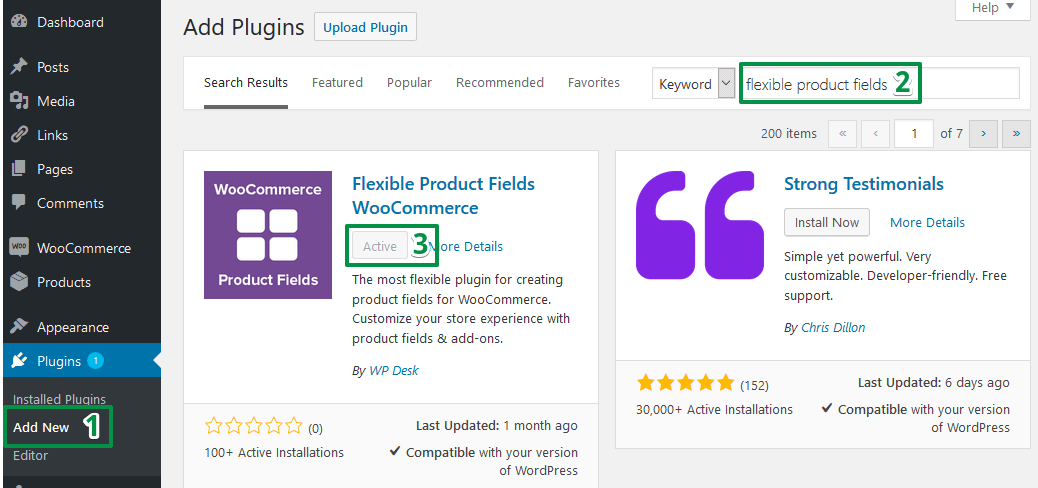Open the plugin Editor submenu
Viewport: 1038px width, 488px height.
30,456
